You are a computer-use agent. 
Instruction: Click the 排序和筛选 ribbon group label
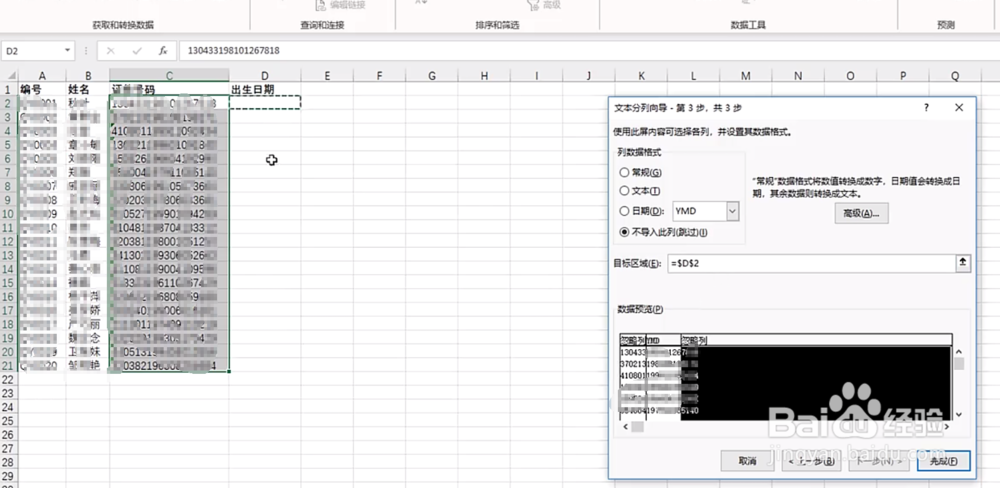tap(497, 26)
